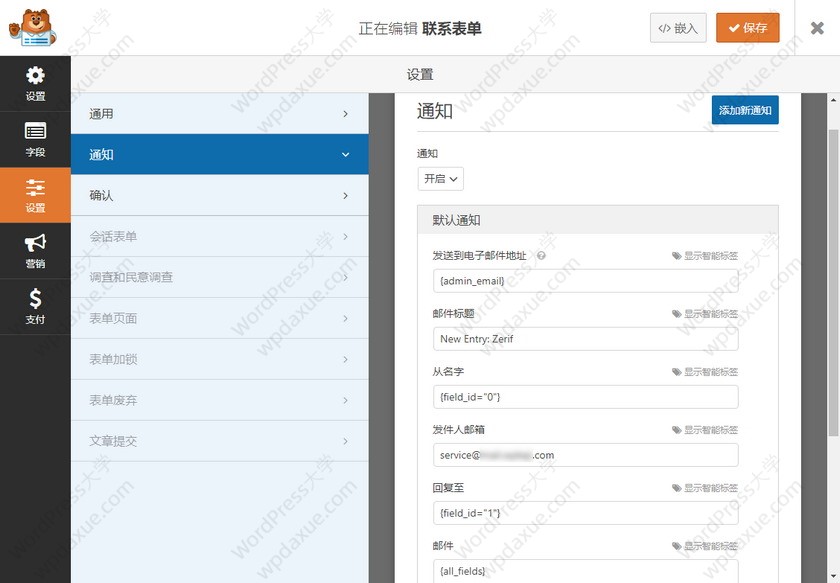Click the 保存 save button
Image resolution: width=840 pixels, height=583 pixels.
coord(747,28)
